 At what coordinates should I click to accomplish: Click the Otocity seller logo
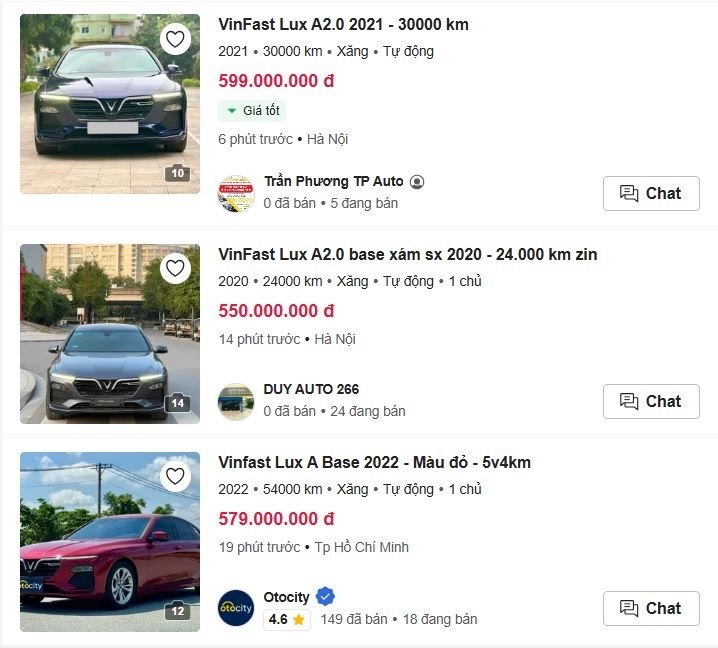(x=237, y=608)
